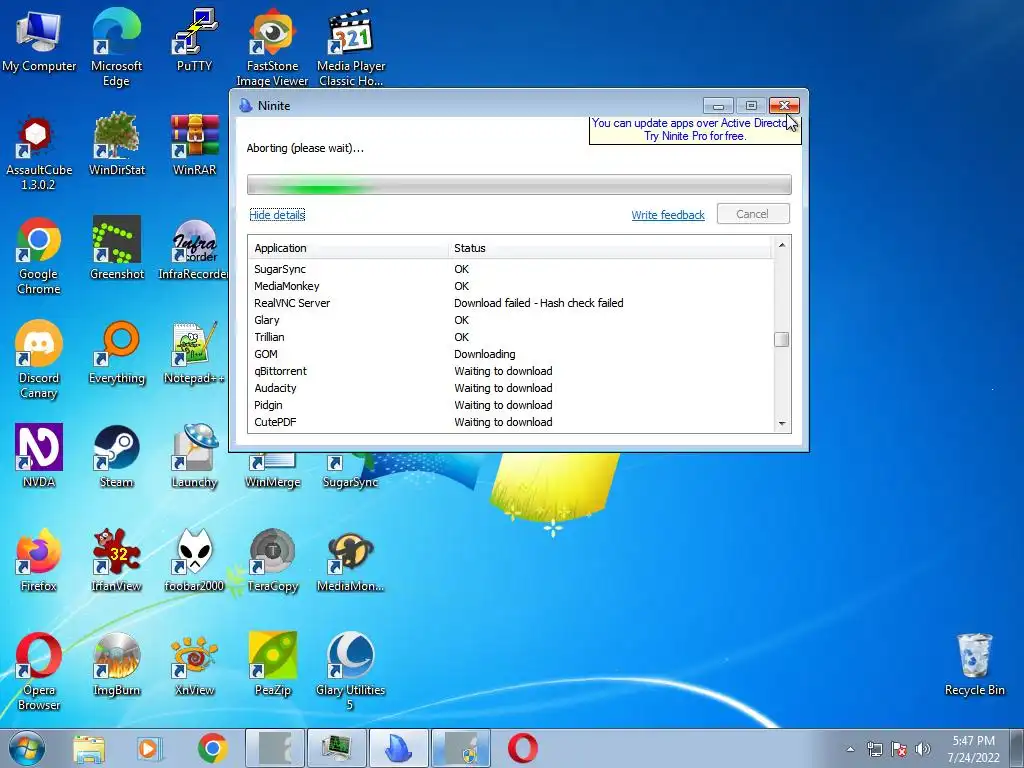Select Media Player Classic desktop icon

click(x=351, y=47)
